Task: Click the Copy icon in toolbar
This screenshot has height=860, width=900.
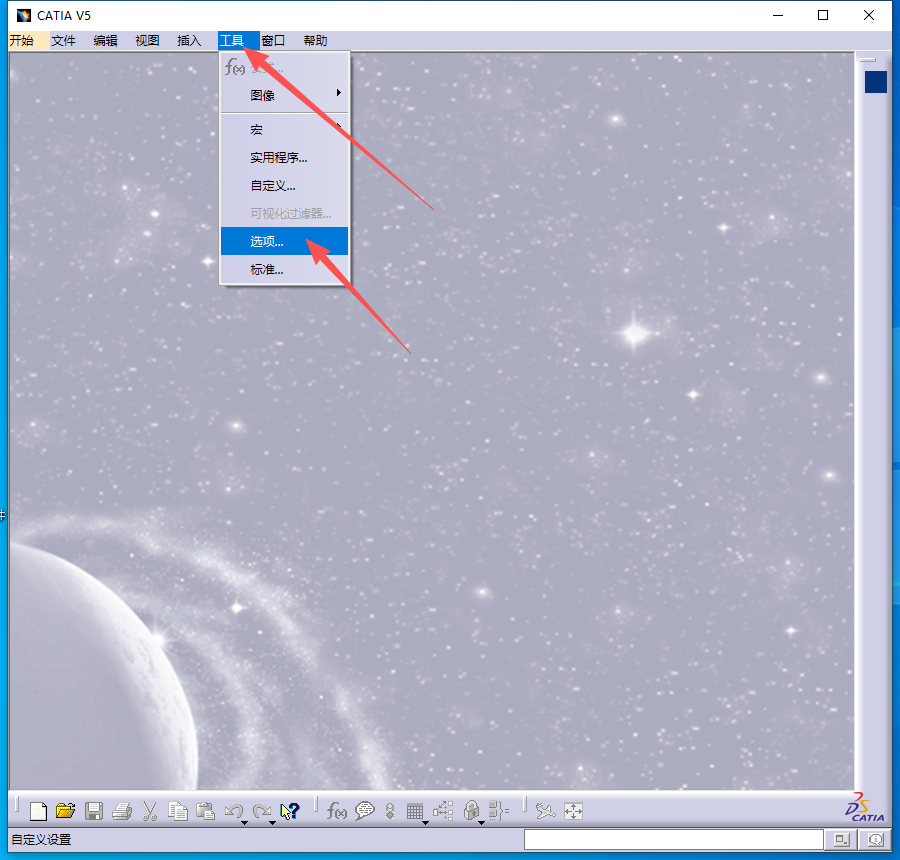Action: [178, 811]
